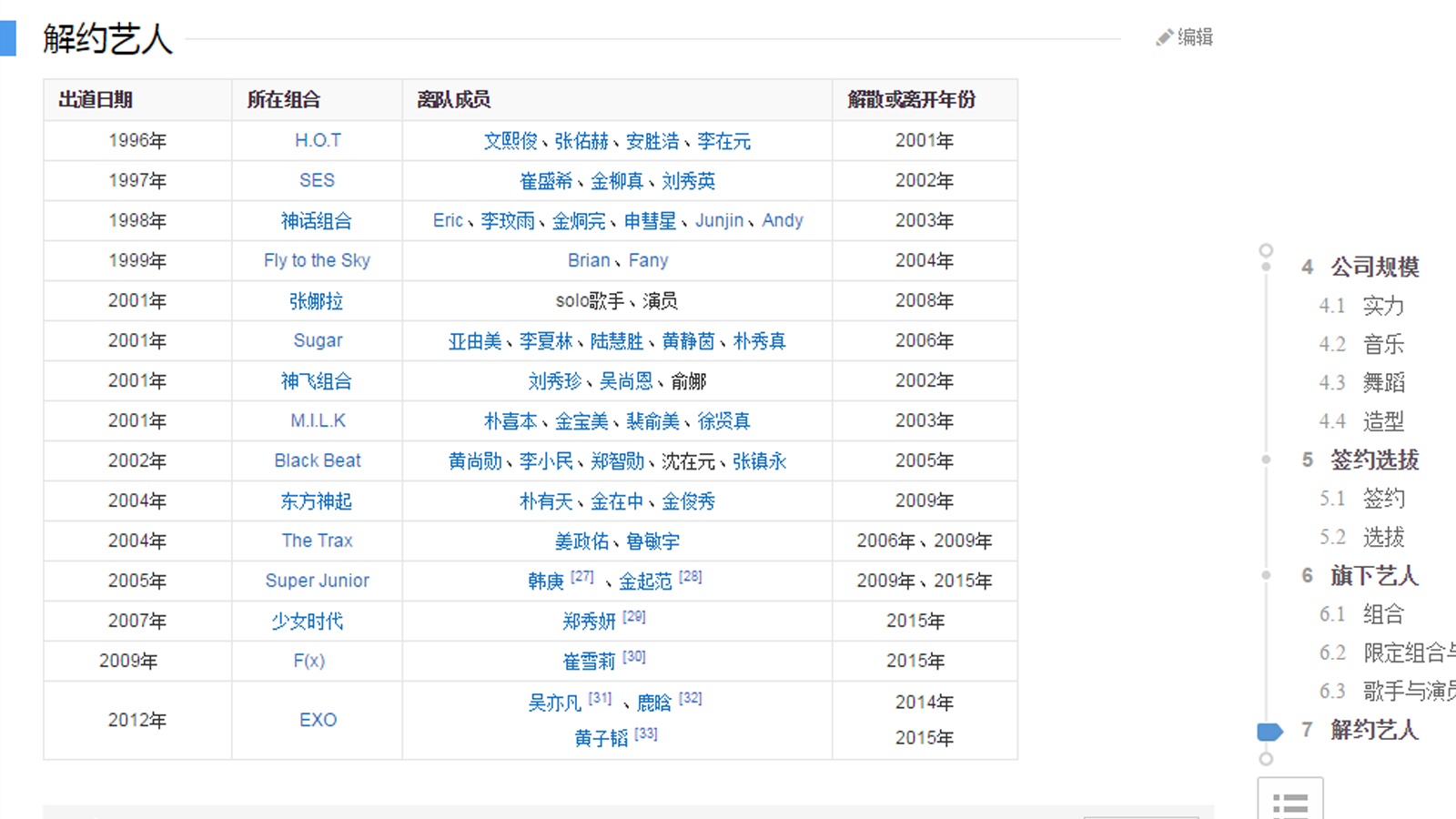The width and height of the screenshot is (1456, 819).
Task: Click member link 刘秀英
Action: coord(689,181)
